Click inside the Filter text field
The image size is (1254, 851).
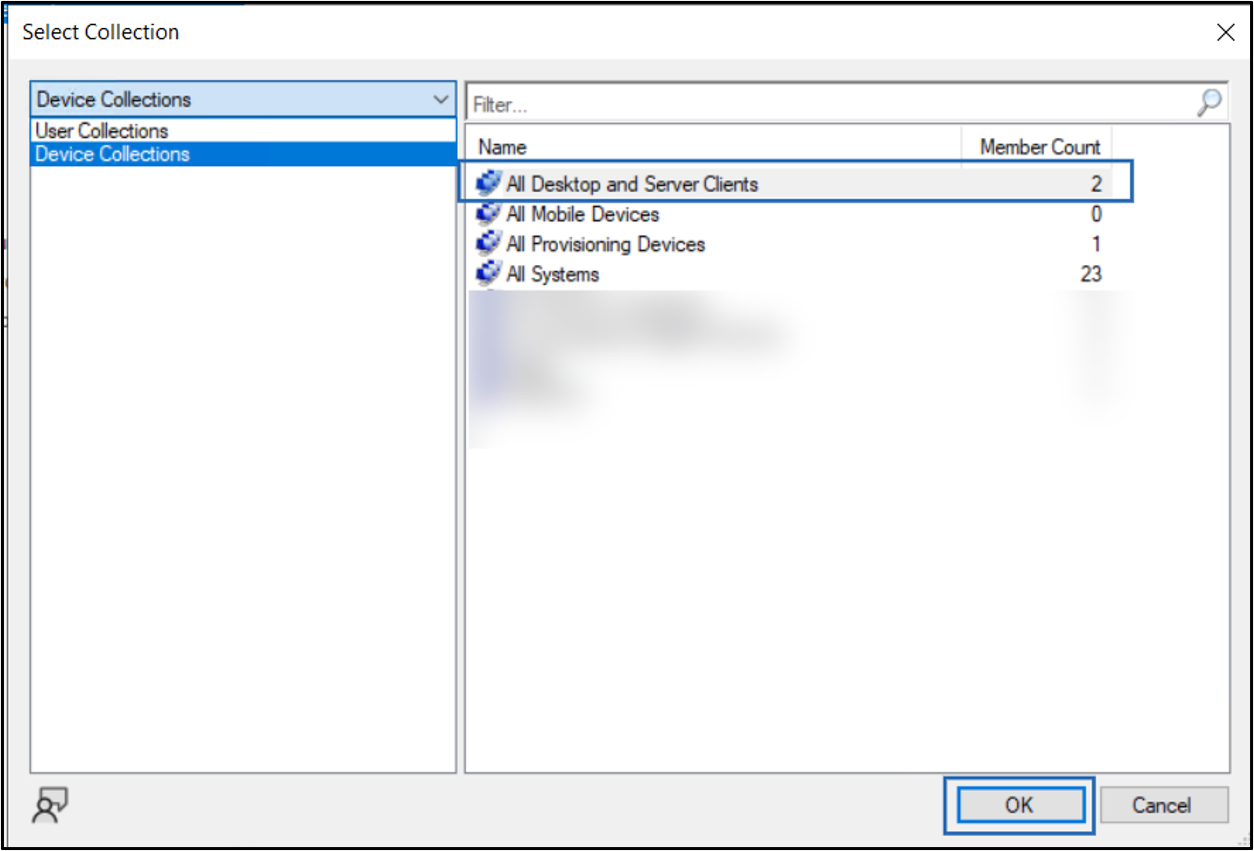coord(832,104)
